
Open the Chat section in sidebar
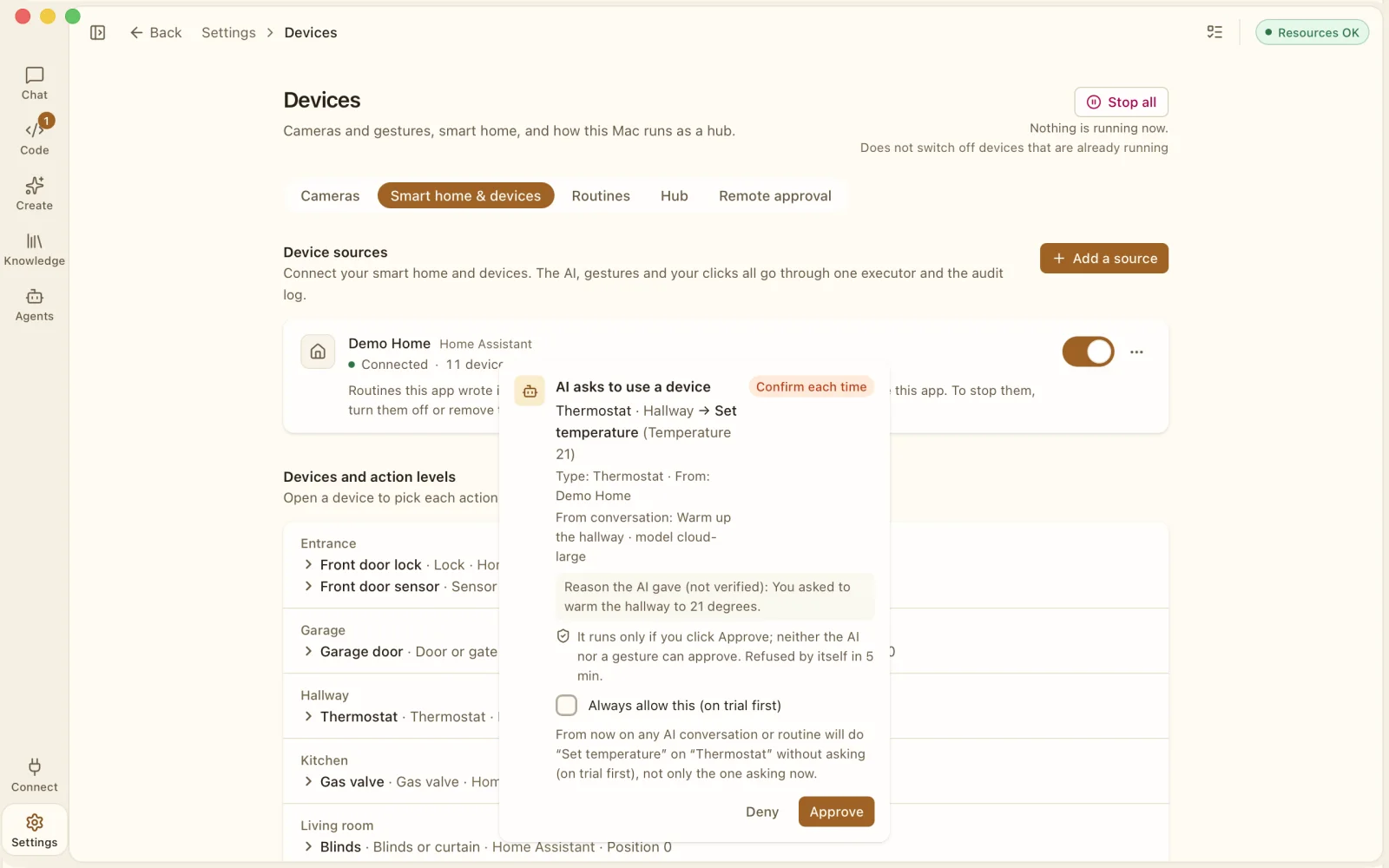click(35, 83)
